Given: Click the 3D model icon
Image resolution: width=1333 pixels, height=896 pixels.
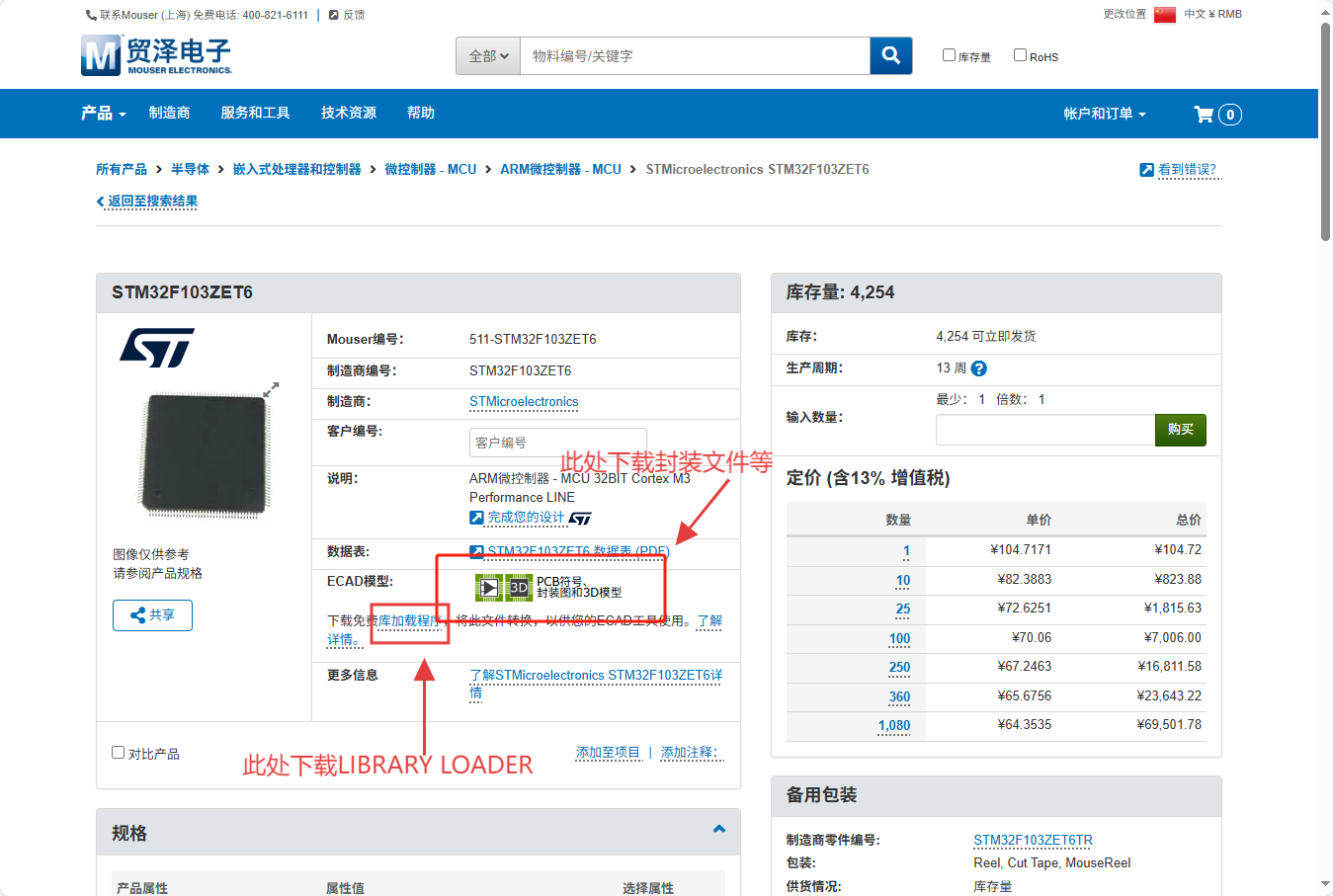Looking at the screenshot, I should (519, 588).
